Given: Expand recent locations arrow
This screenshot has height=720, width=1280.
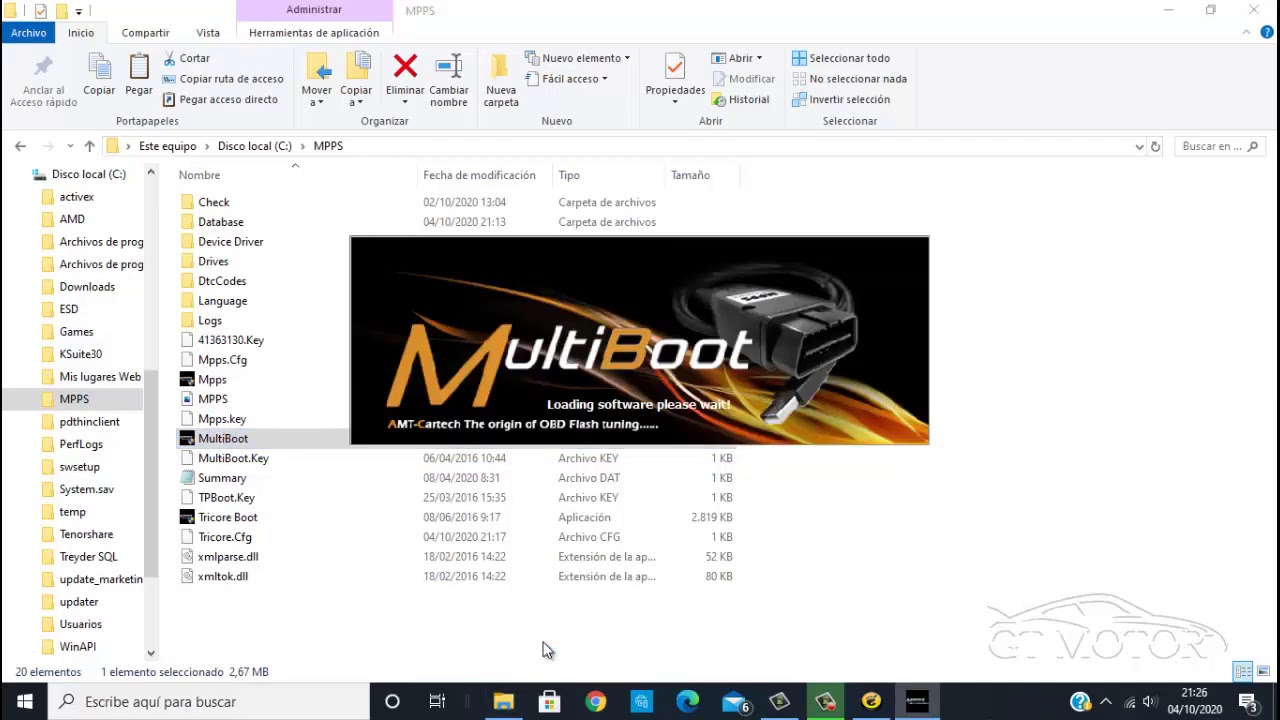Looking at the screenshot, I should click(x=69, y=146).
